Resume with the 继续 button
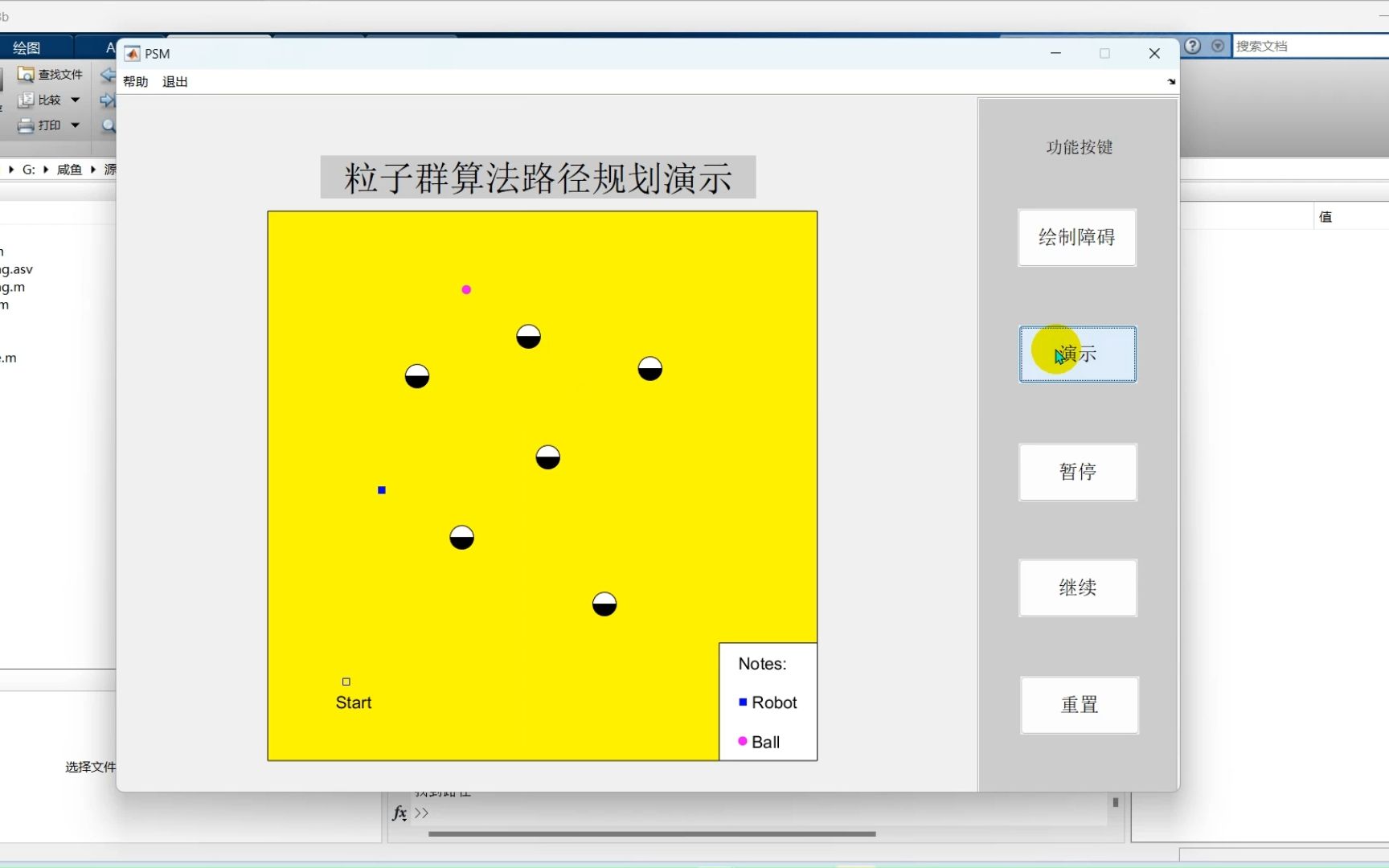This screenshot has width=1389, height=868. click(1078, 588)
